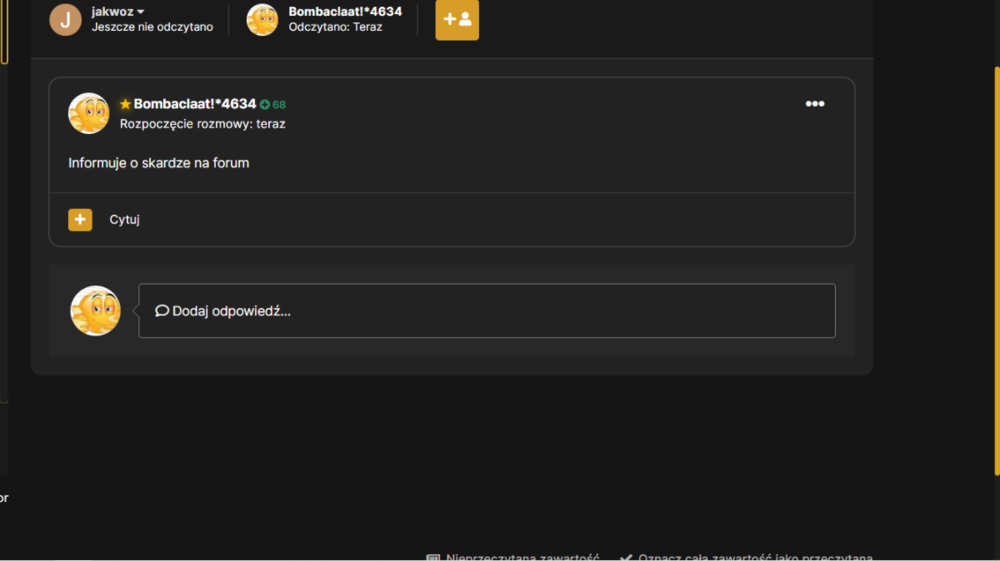
Task: Click your avatar beside reply box
Action: tap(96, 310)
